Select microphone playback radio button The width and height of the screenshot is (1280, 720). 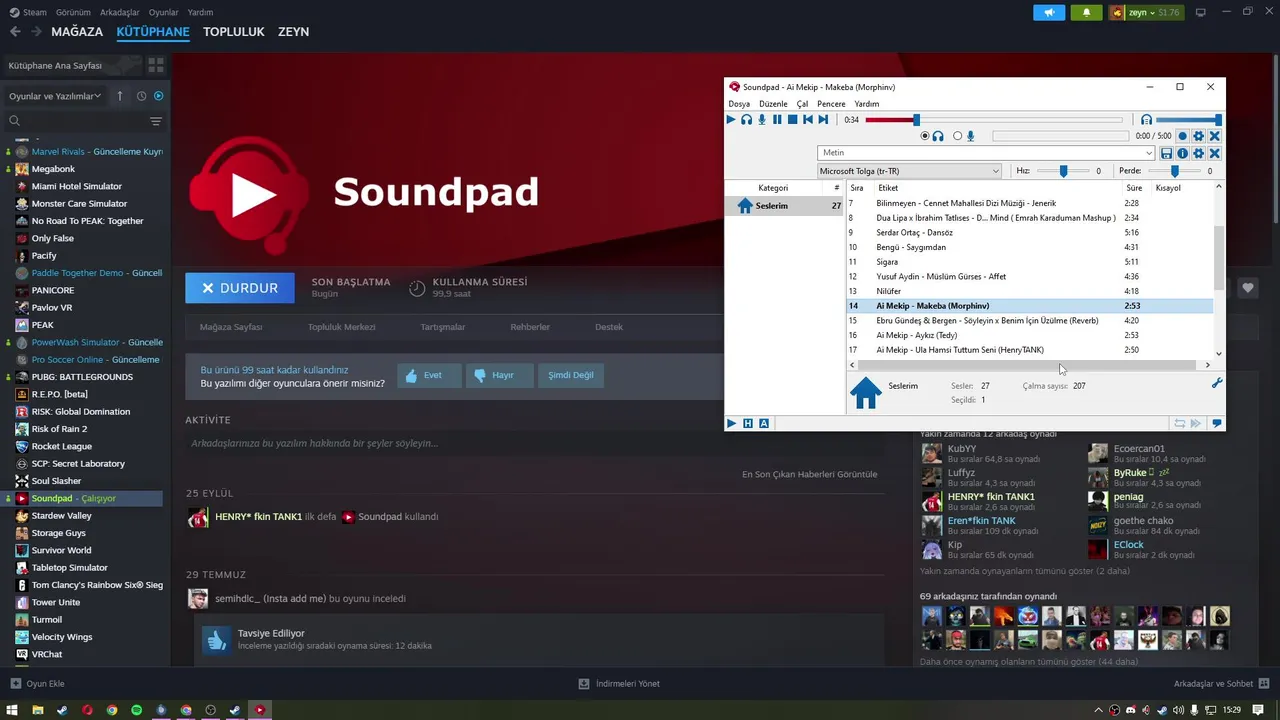tap(957, 136)
